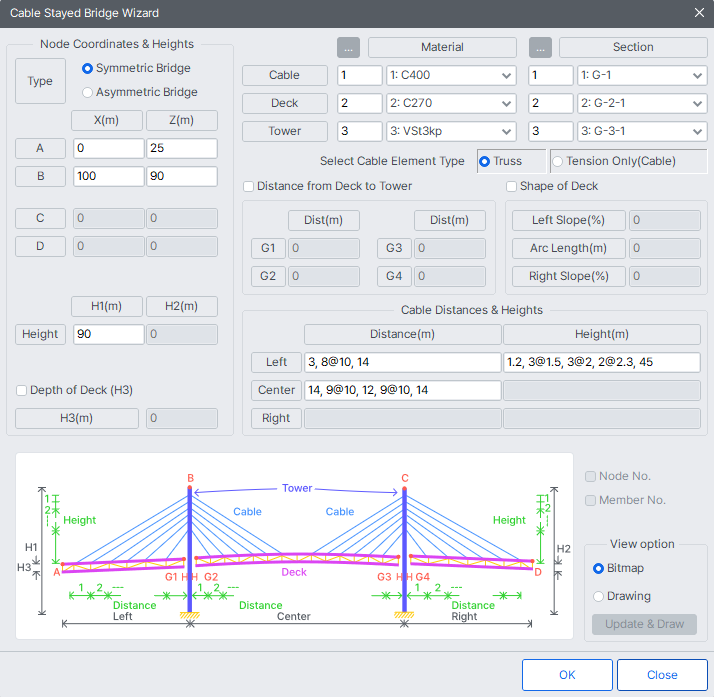The image size is (714, 697).
Task: Click the ellipsis button beside Section
Action: (x=539, y=47)
